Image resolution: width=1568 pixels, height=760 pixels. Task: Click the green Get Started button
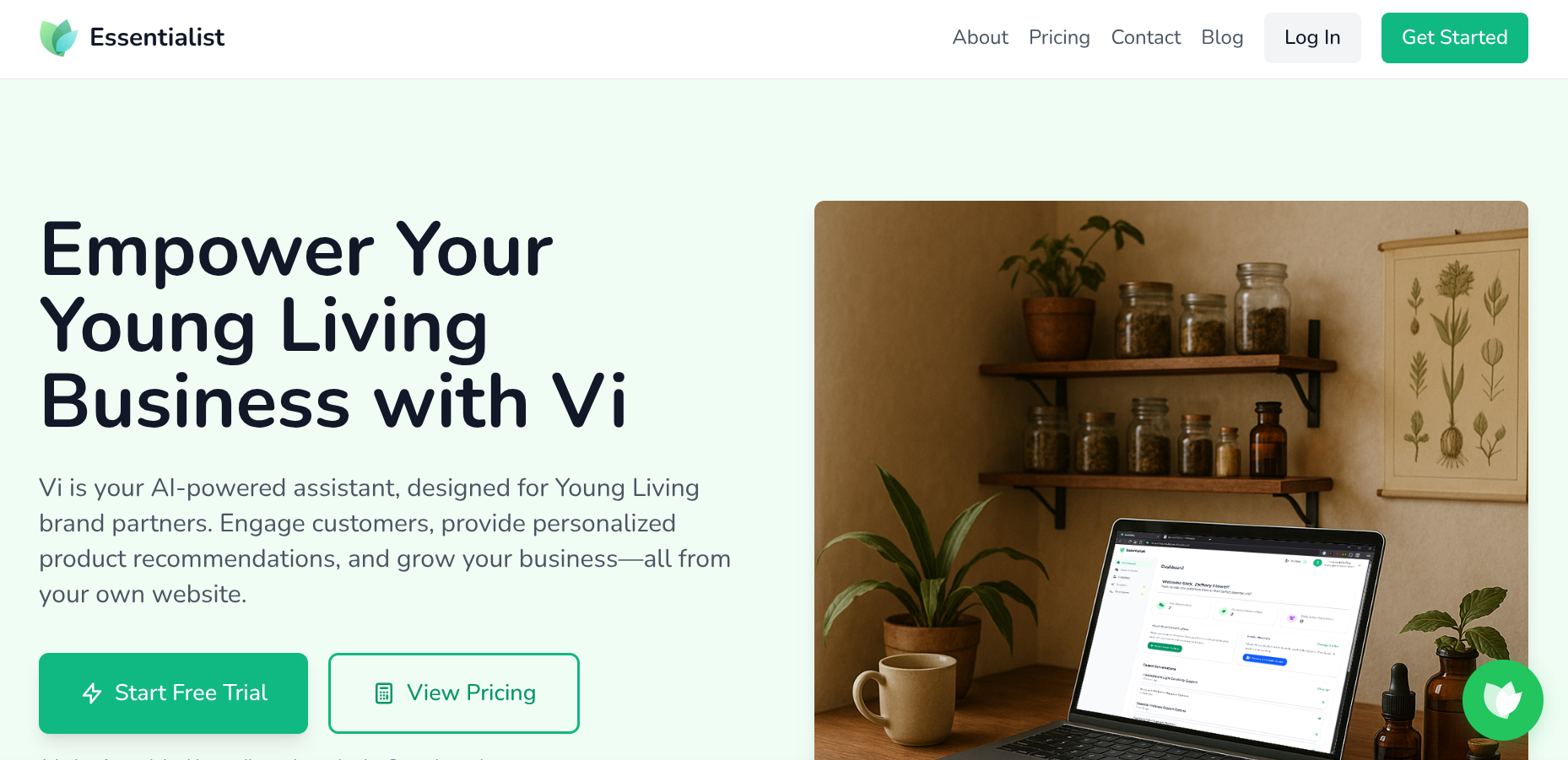coord(1454,38)
